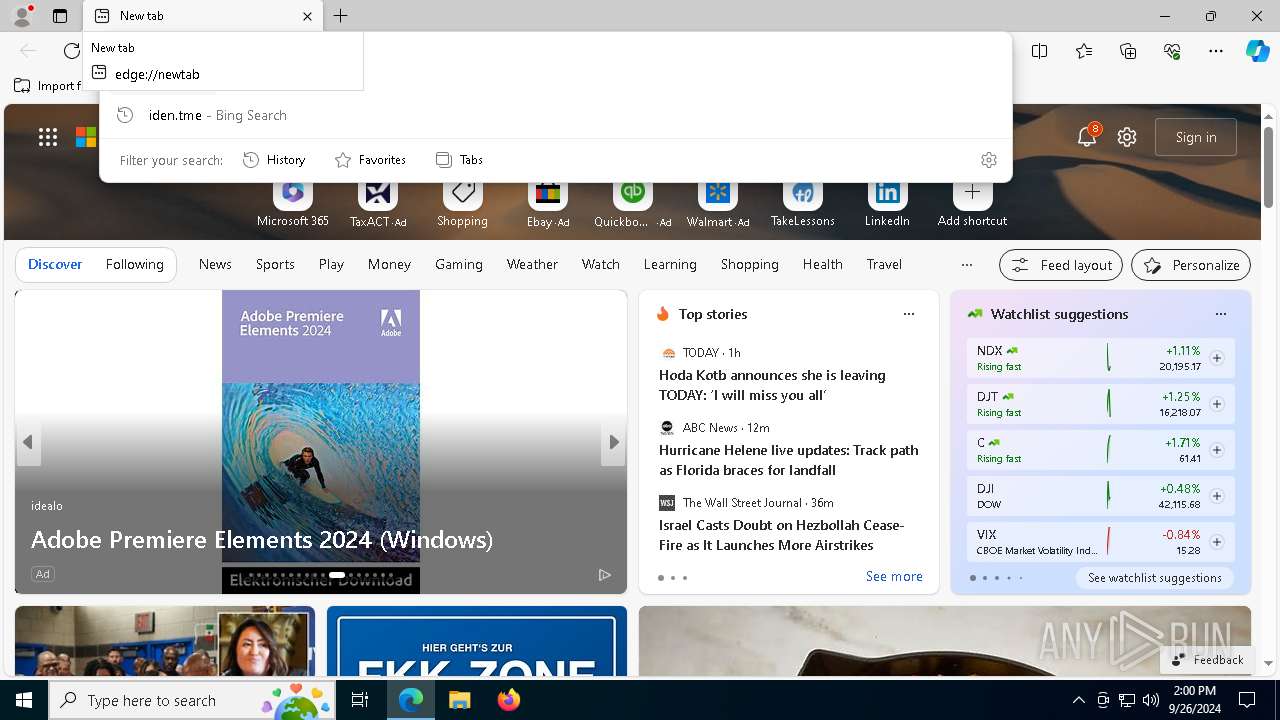
Task: Open the Gaming category
Action: (459, 264)
